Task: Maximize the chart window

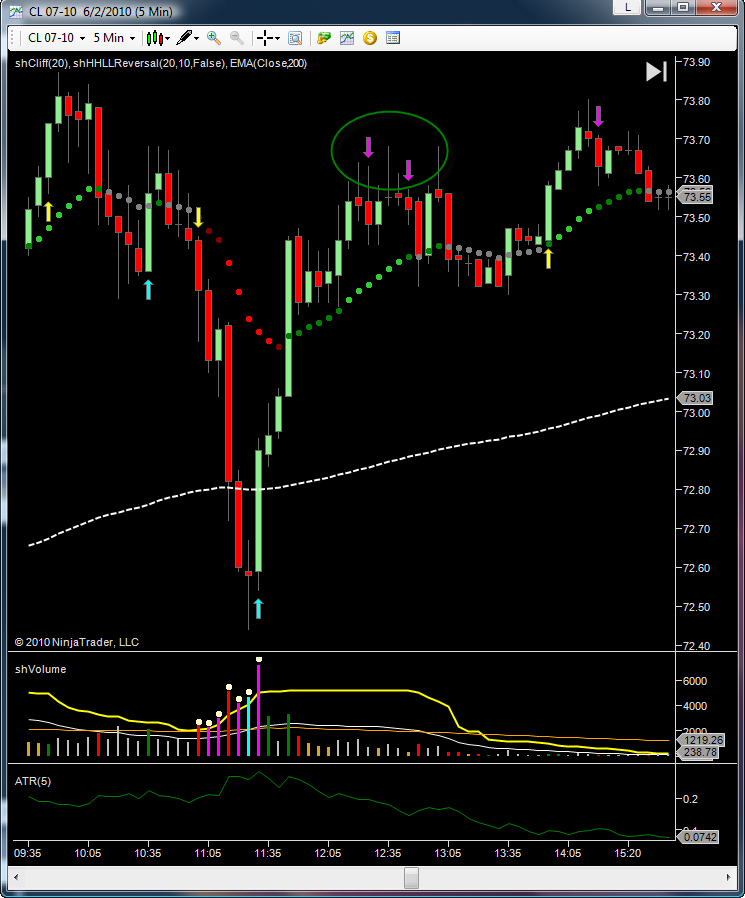Action: point(683,7)
